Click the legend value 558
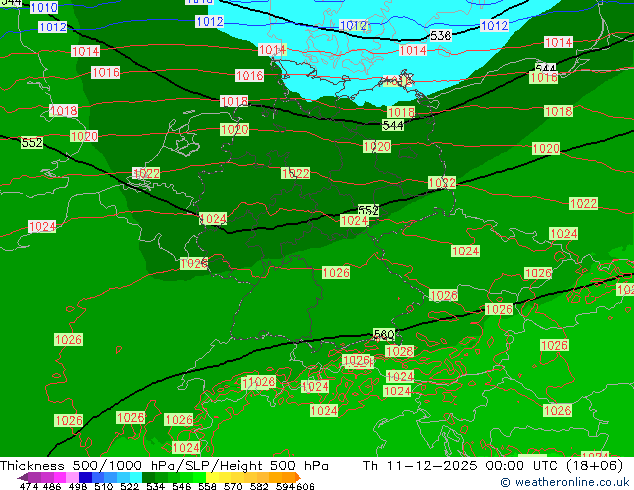Screen dimensions: 634x490 pos(207,486)
